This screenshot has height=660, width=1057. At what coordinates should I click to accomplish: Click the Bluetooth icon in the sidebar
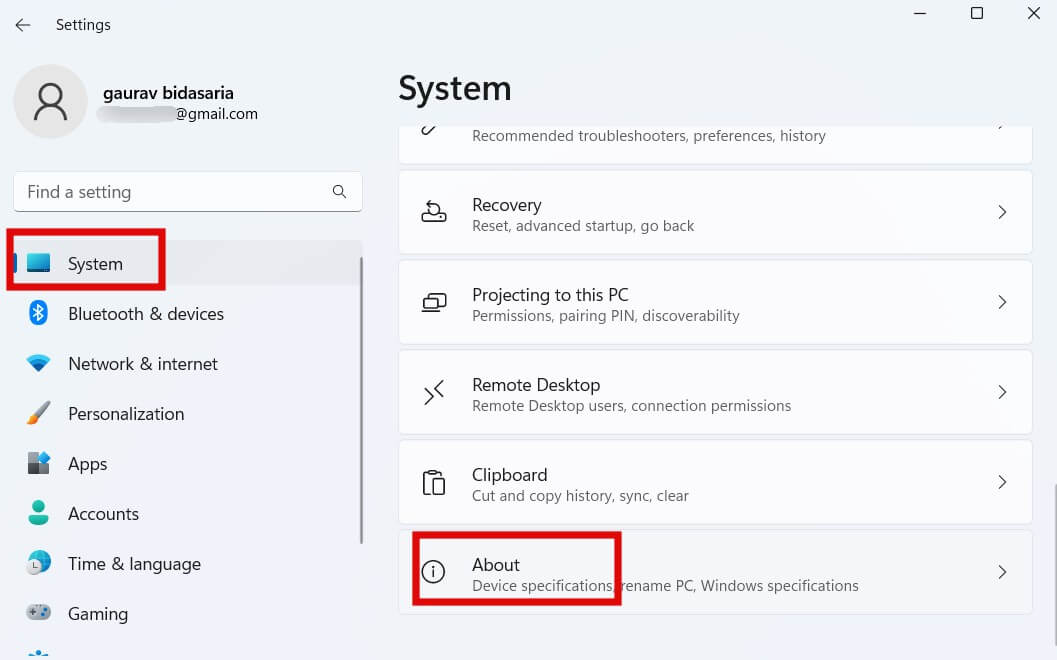(39, 314)
